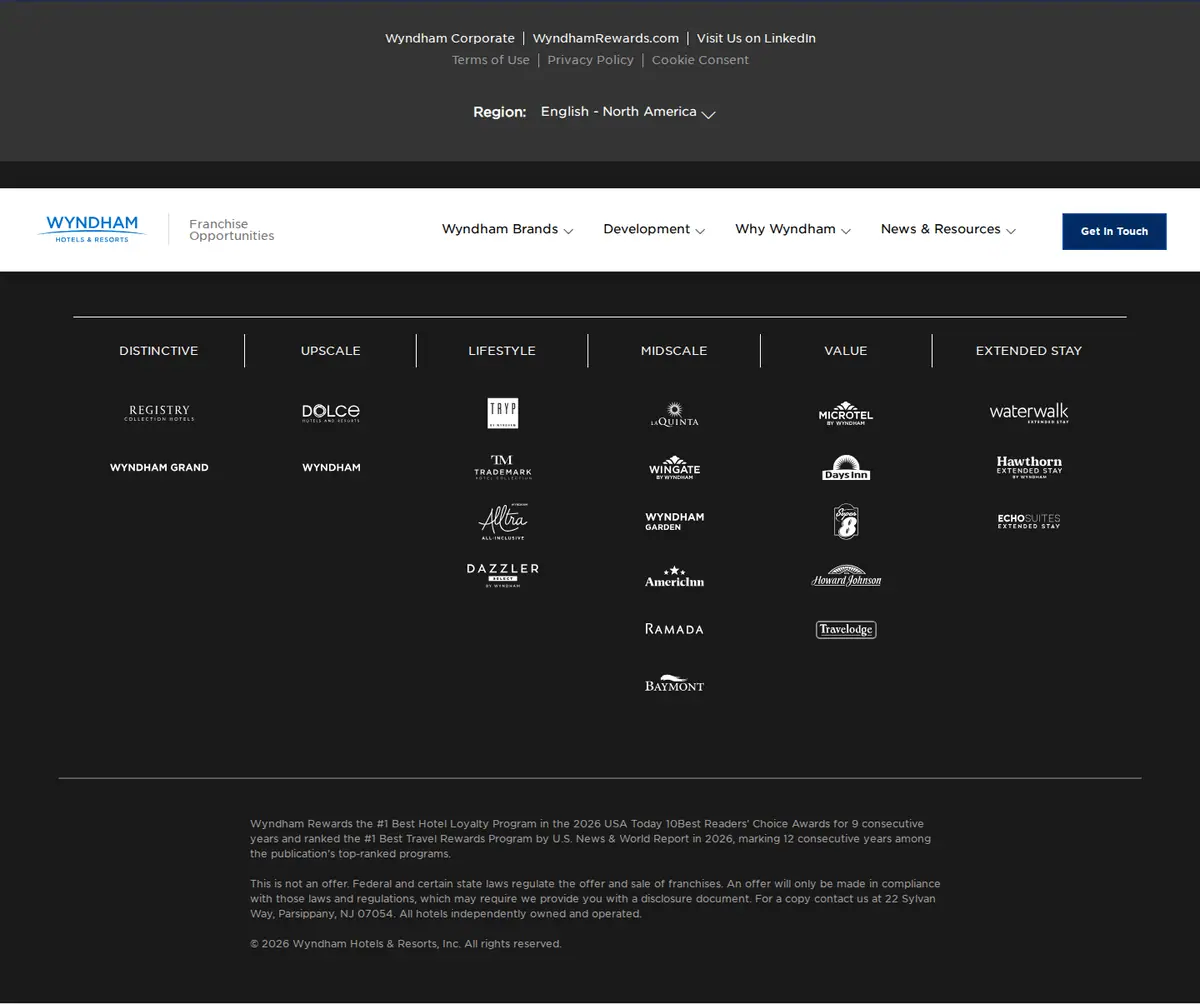Open the Microtel by Wyndham logo
Screen dimensions: 1200x1004
pyautogui.click(x=846, y=413)
